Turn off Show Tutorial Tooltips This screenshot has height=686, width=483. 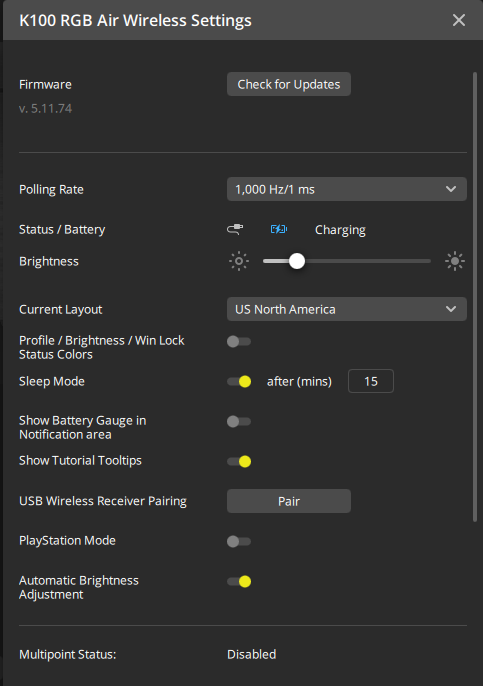(239, 461)
